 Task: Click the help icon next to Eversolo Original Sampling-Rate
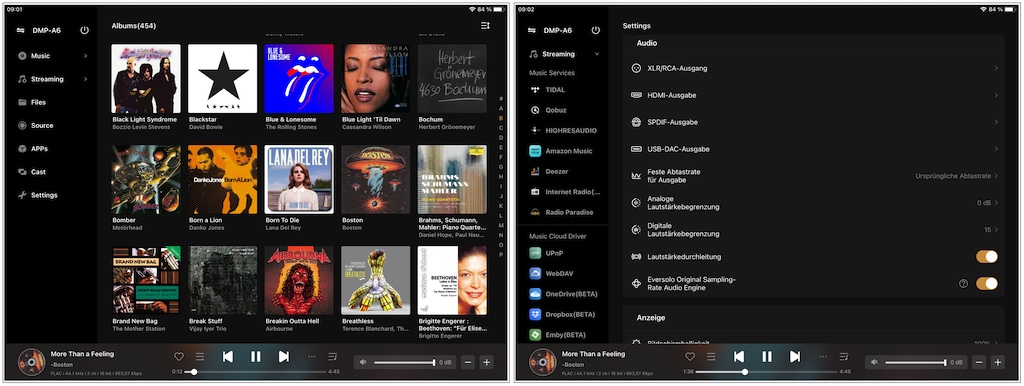coord(963,283)
